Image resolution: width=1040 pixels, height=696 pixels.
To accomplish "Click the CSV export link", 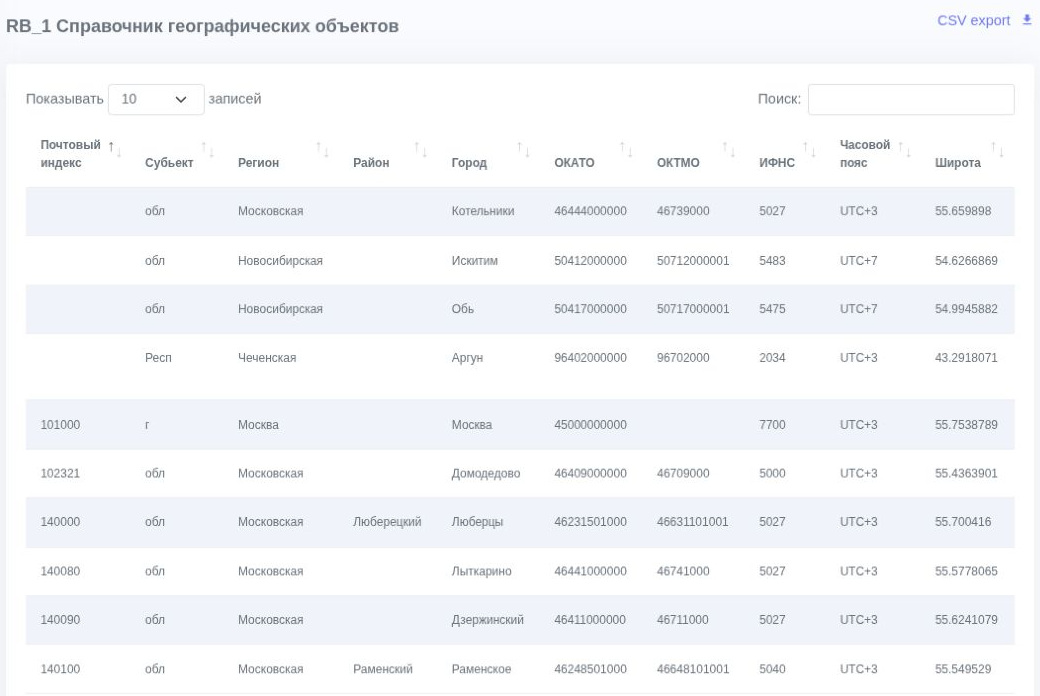I will click(973, 21).
